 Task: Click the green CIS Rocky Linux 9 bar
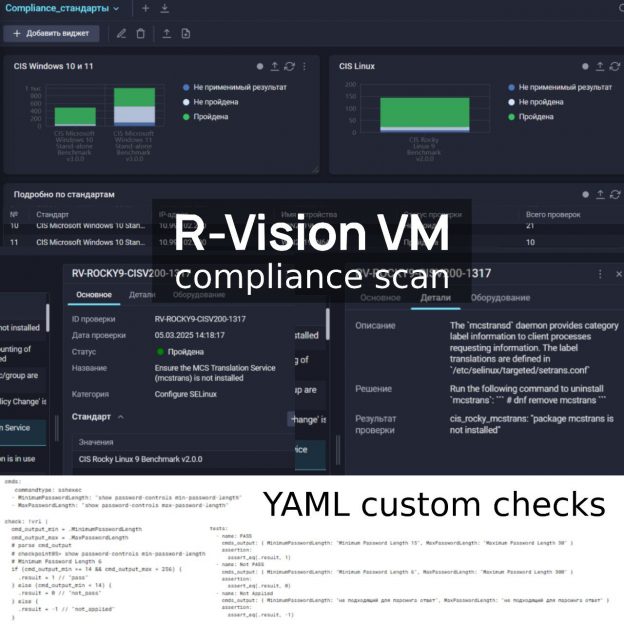coord(425,113)
